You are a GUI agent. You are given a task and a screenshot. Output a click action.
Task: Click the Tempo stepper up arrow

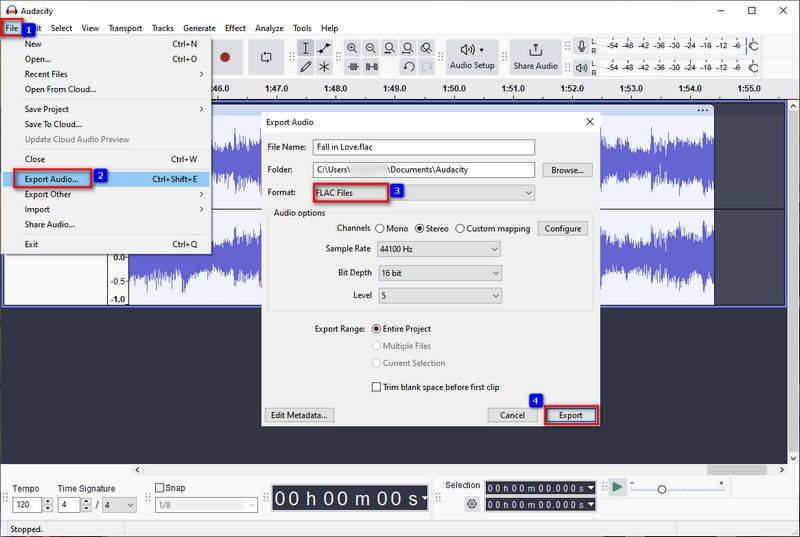click(47, 501)
